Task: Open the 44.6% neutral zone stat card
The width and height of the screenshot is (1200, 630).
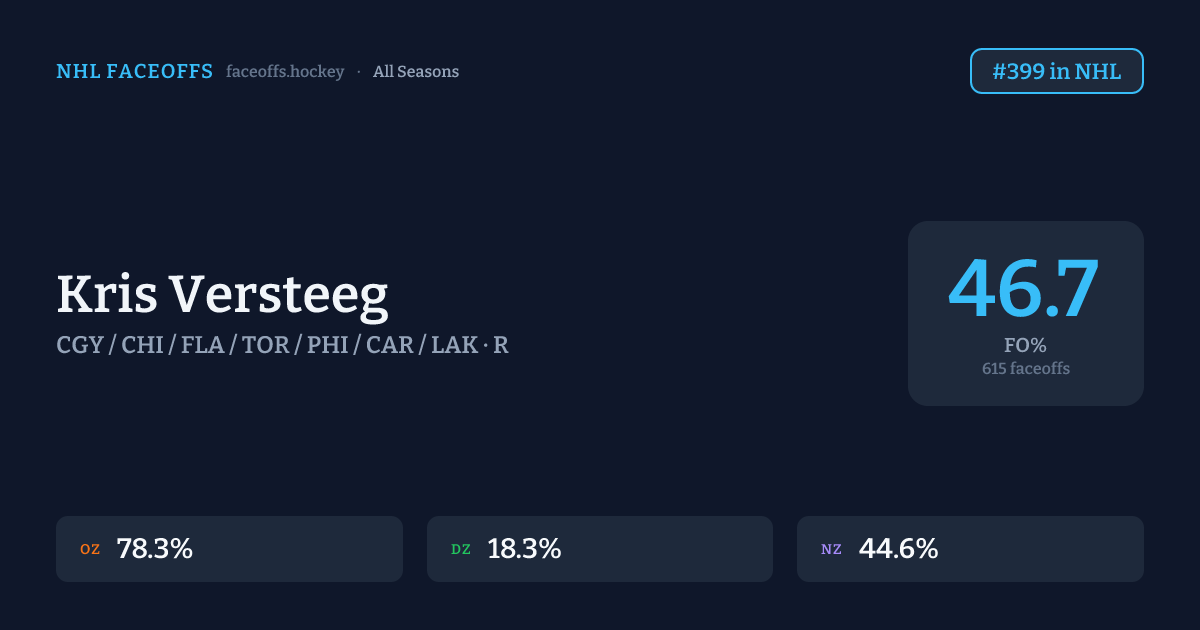Action: click(970, 549)
